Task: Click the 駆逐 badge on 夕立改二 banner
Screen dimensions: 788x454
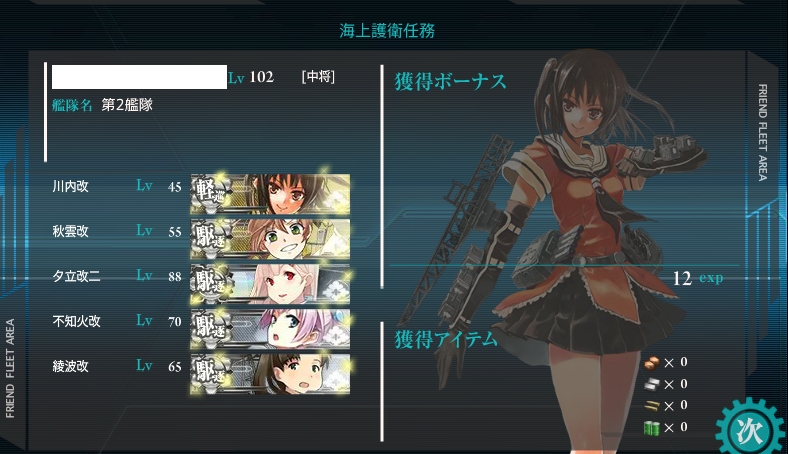Action: pyautogui.click(x=211, y=283)
